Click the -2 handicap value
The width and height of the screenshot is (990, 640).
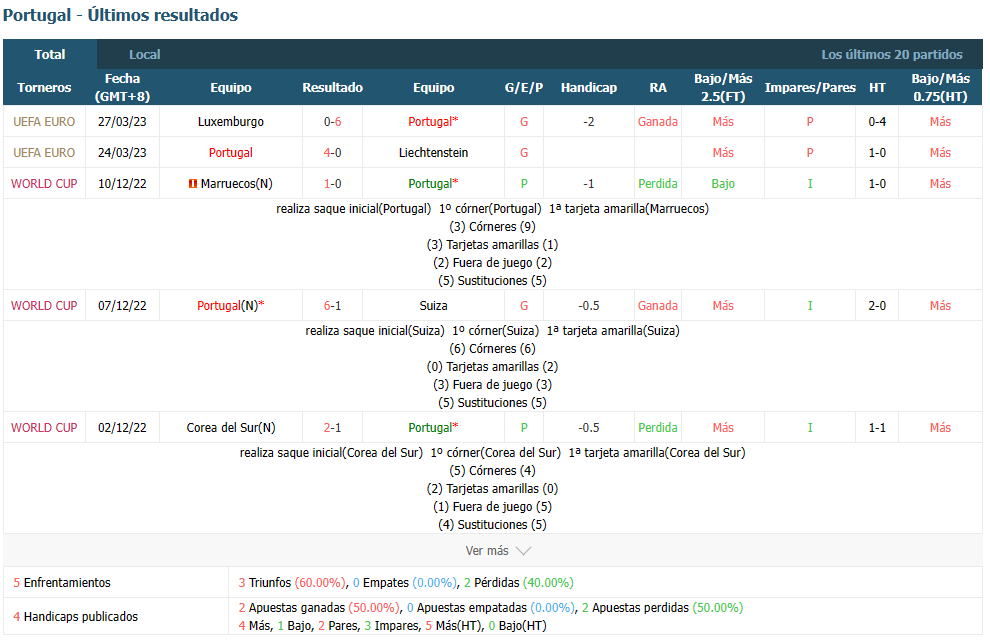588,122
